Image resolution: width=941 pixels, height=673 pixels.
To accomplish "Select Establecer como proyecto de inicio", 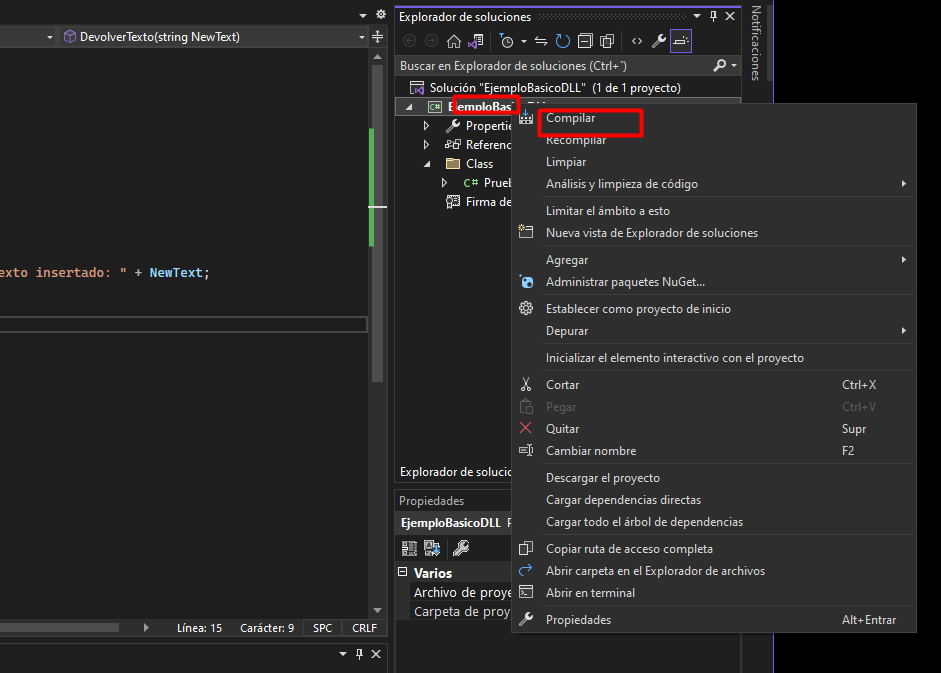I will click(638, 309).
